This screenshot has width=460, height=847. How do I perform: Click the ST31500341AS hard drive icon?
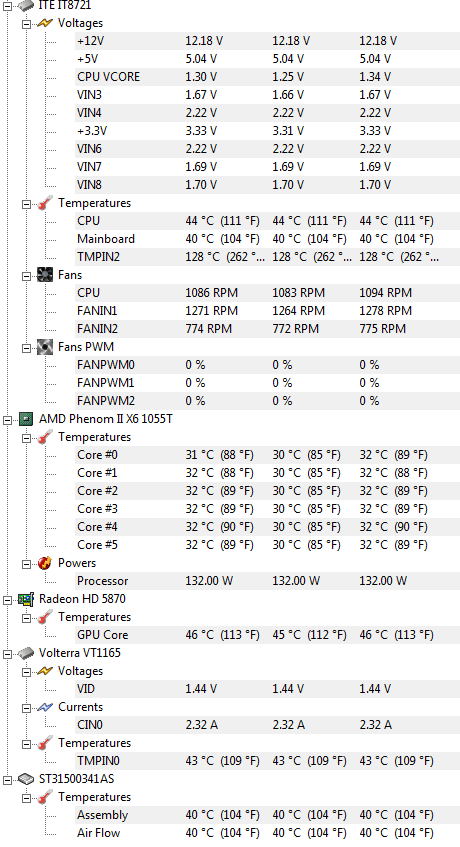click(25, 779)
